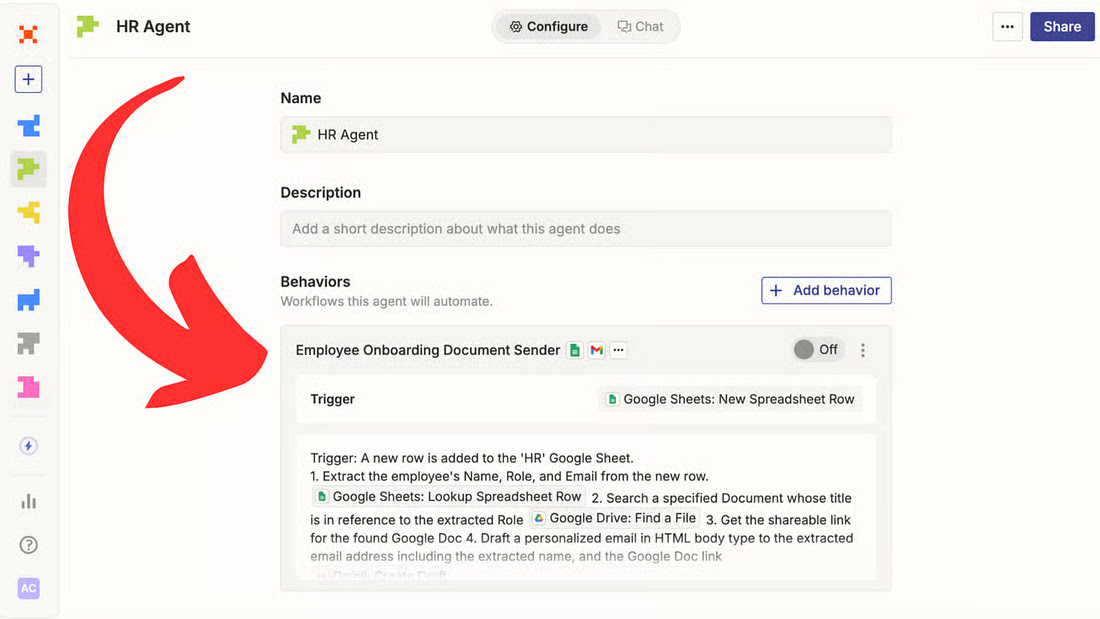Click the plus create button in sidebar
This screenshot has width=1100, height=619.
[28, 79]
